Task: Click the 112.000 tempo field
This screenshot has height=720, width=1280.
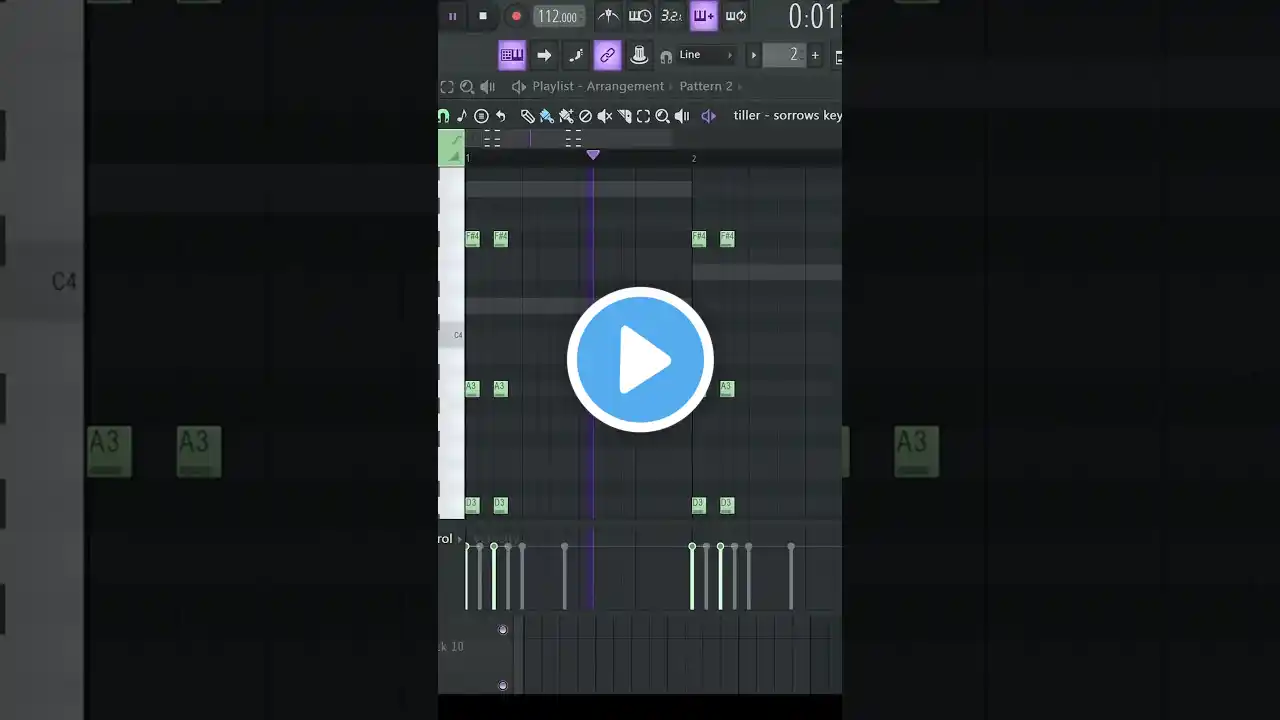Action: click(x=557, y=16)
